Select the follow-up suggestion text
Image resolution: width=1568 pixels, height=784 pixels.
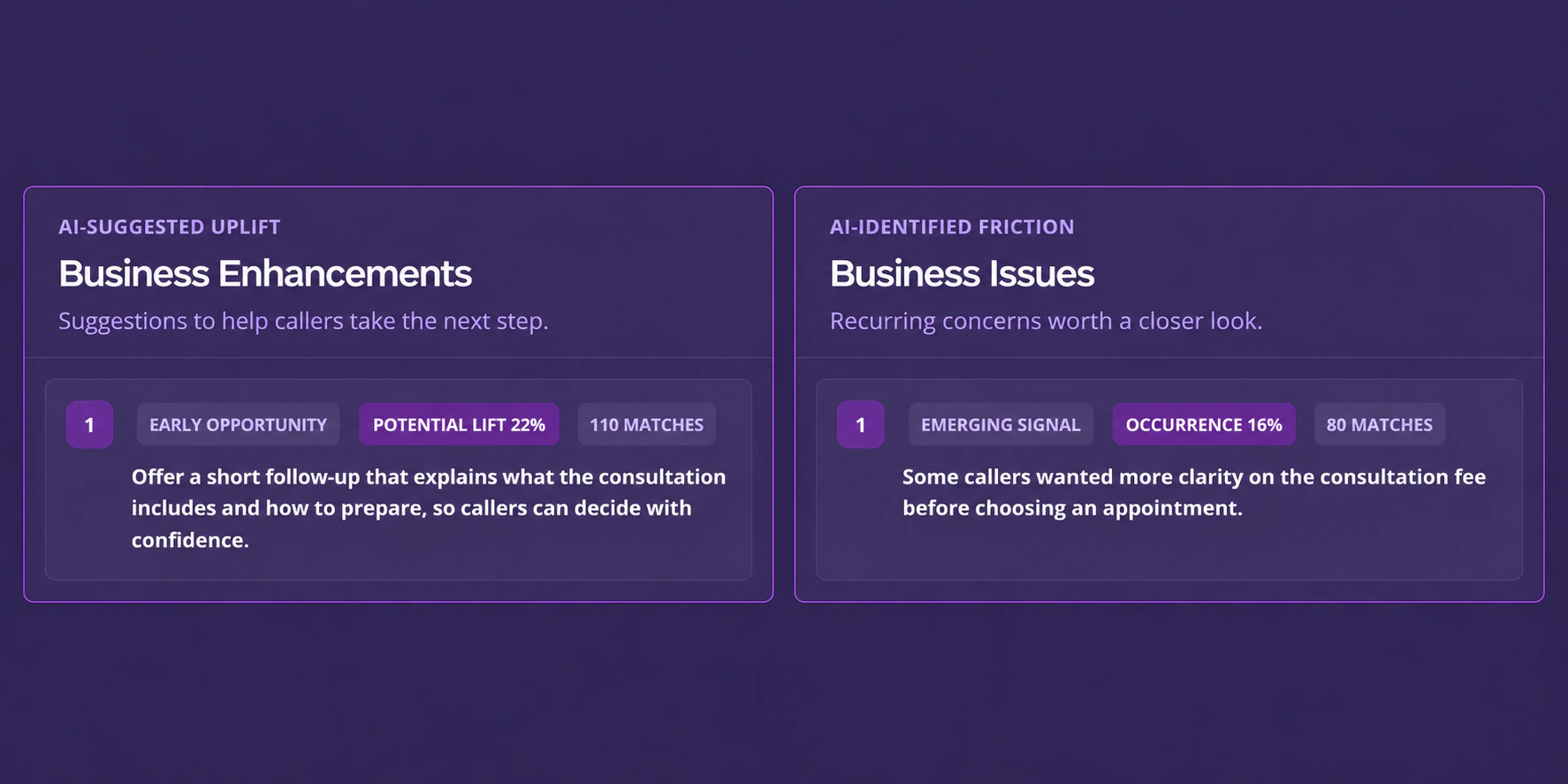pos(429,508)
